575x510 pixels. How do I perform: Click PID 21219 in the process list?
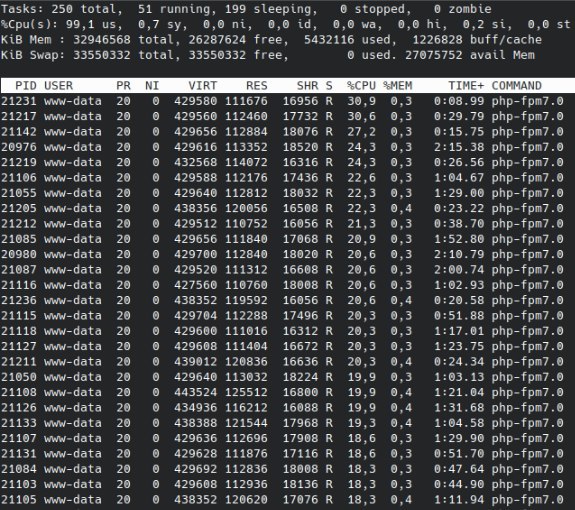point(19,162)
